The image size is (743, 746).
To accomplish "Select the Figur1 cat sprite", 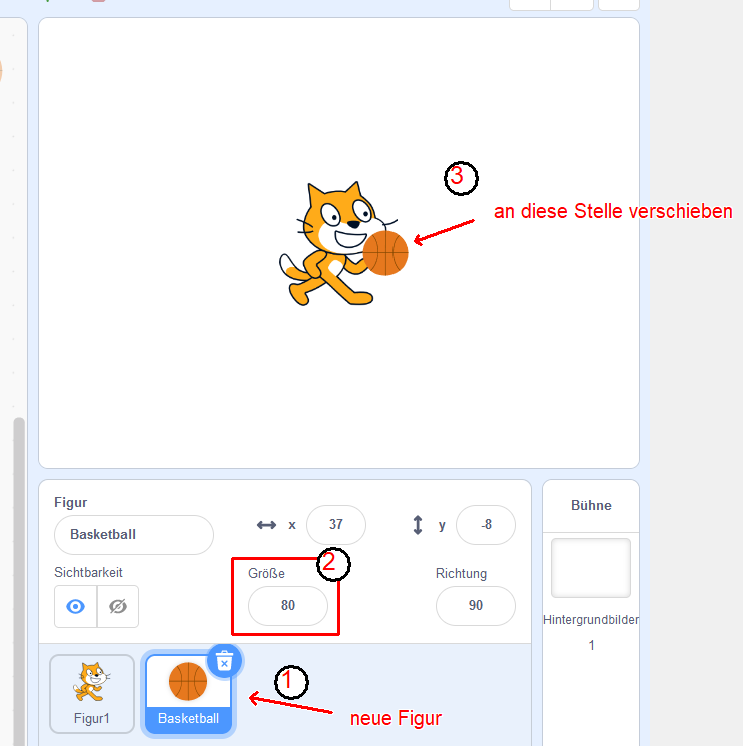I will [92, 694].
